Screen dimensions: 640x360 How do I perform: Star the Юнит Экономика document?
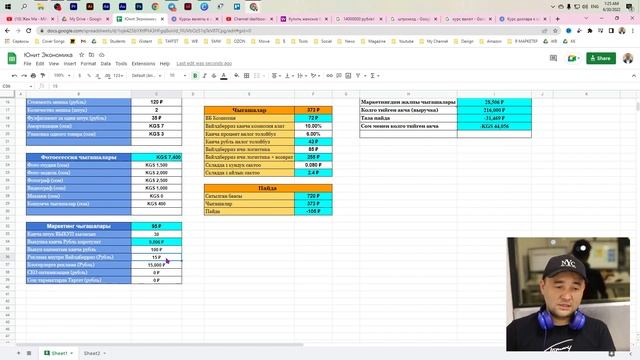81,55
